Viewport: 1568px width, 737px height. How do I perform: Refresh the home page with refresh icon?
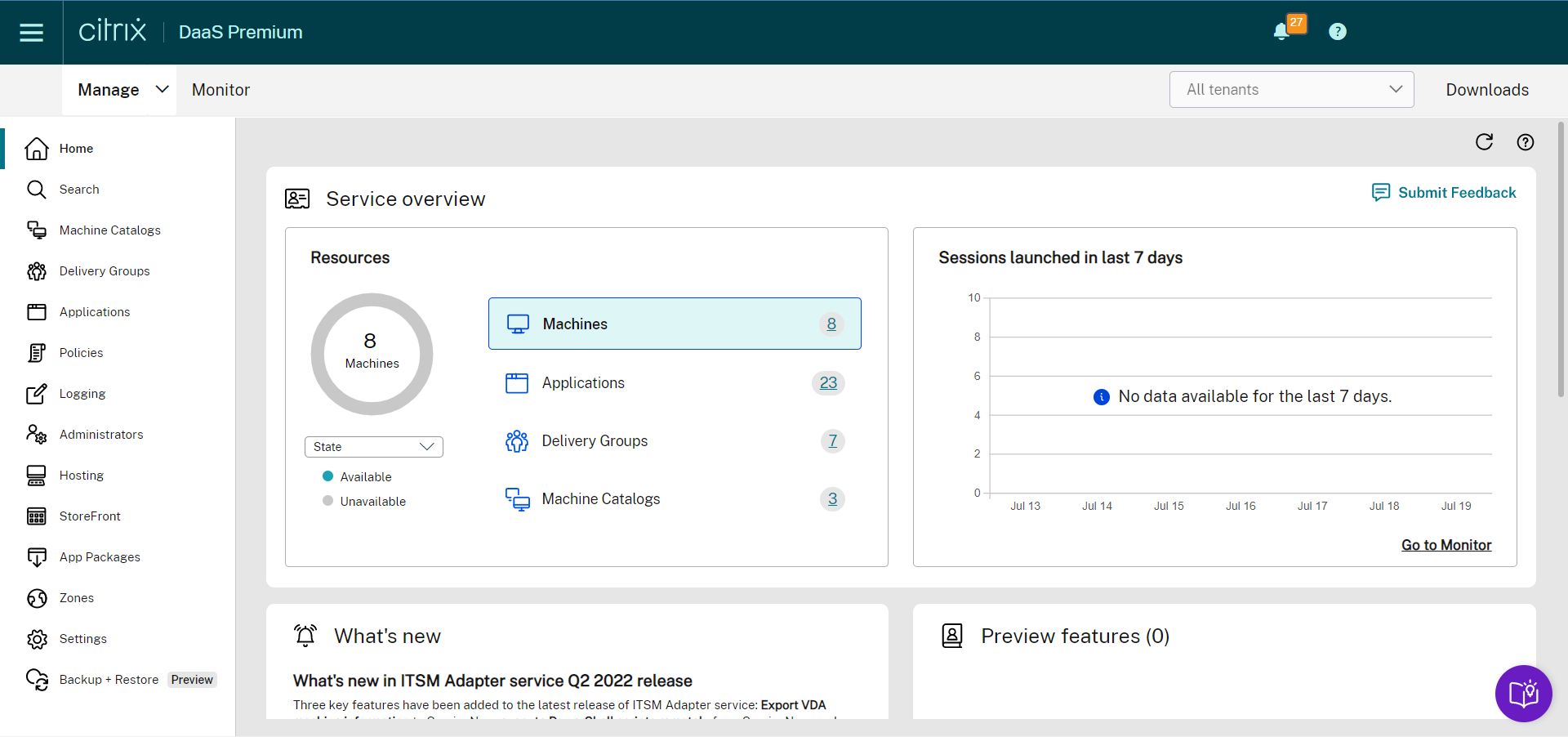tap(1484, 142)
